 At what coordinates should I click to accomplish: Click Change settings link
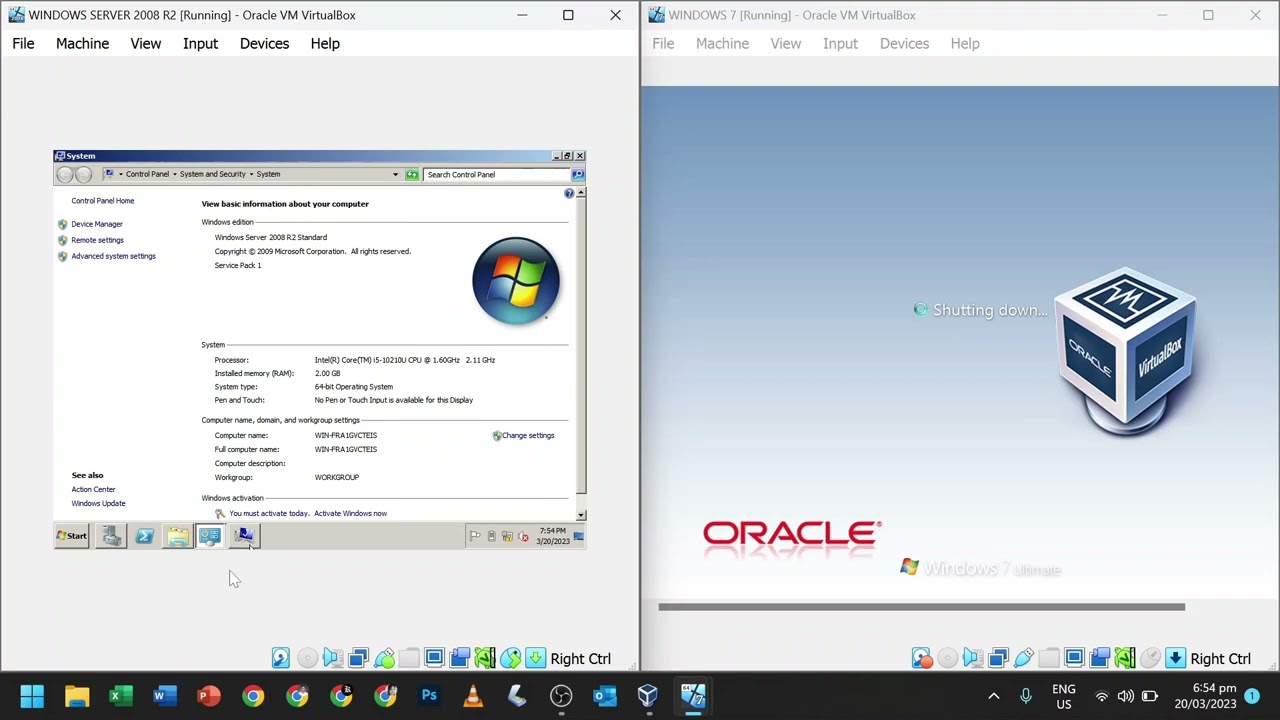pos(528,436)
